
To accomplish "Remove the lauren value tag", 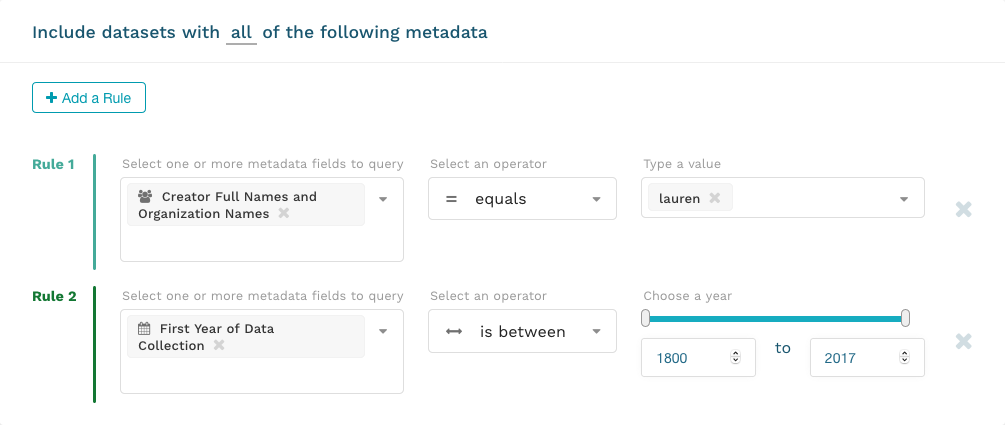I will (x=714, y=199).
